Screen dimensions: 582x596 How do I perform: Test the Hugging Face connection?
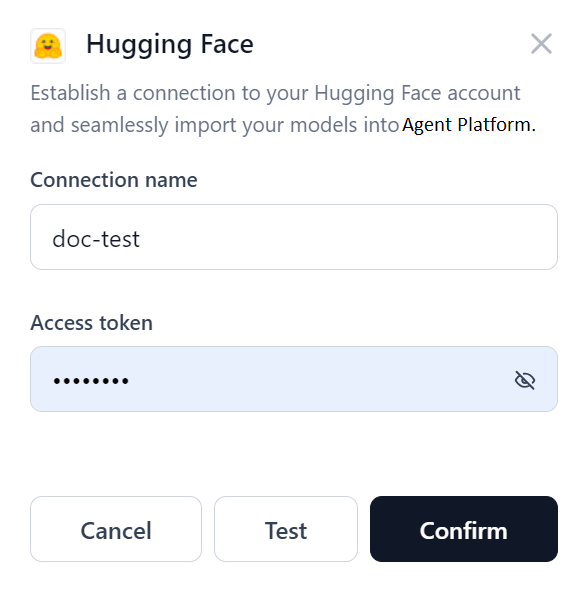(x=286, y=529)
